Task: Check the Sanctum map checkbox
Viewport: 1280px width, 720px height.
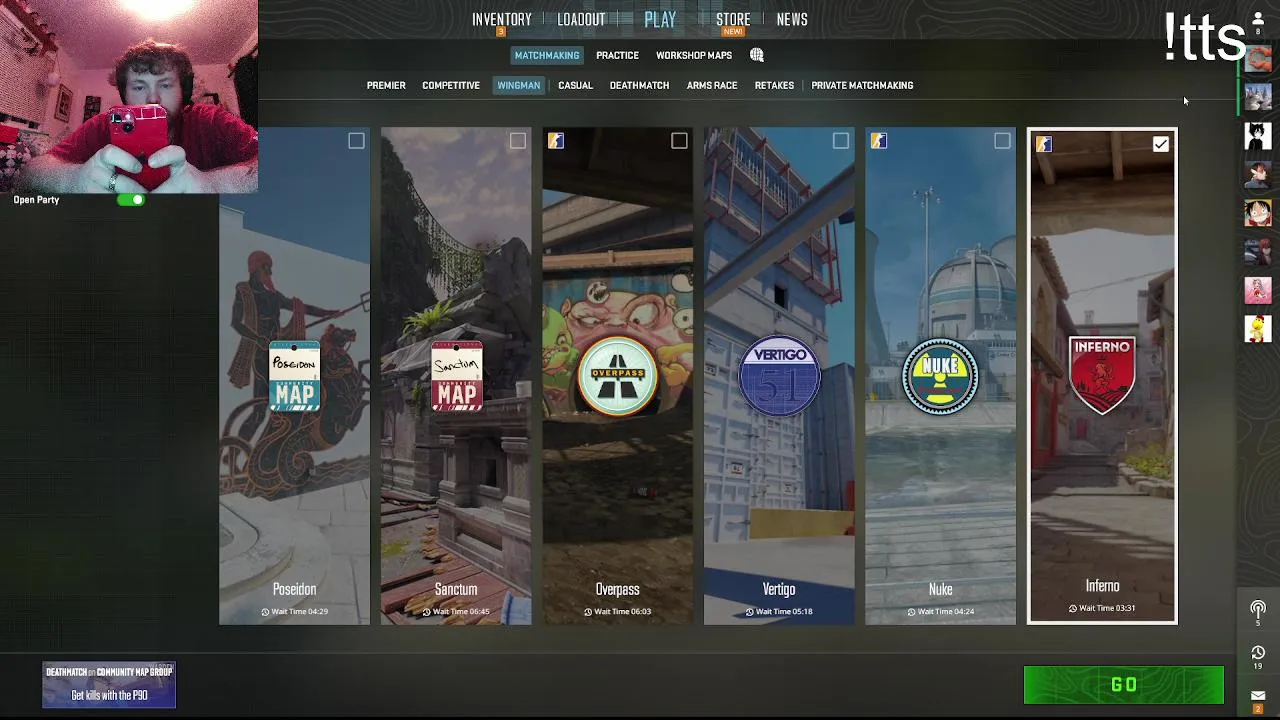Action: tap(518, 141)
